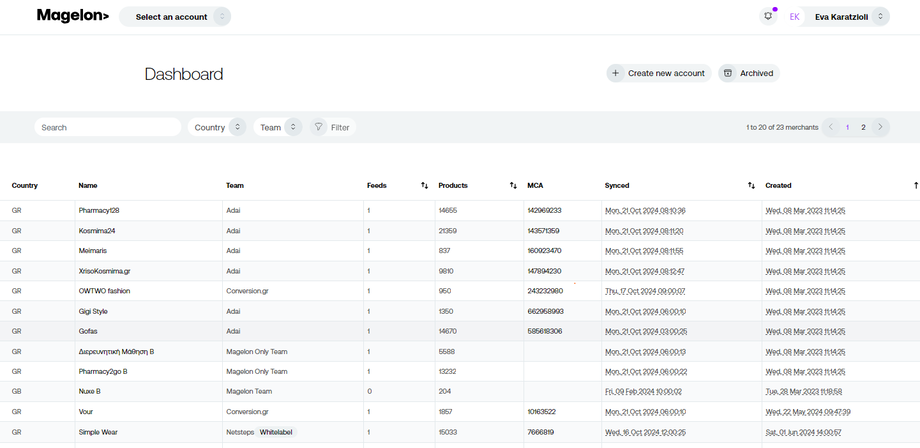Sort table by Synced column arrows
The height and width of the screenshot is (448, 920).
pos(751,185)
